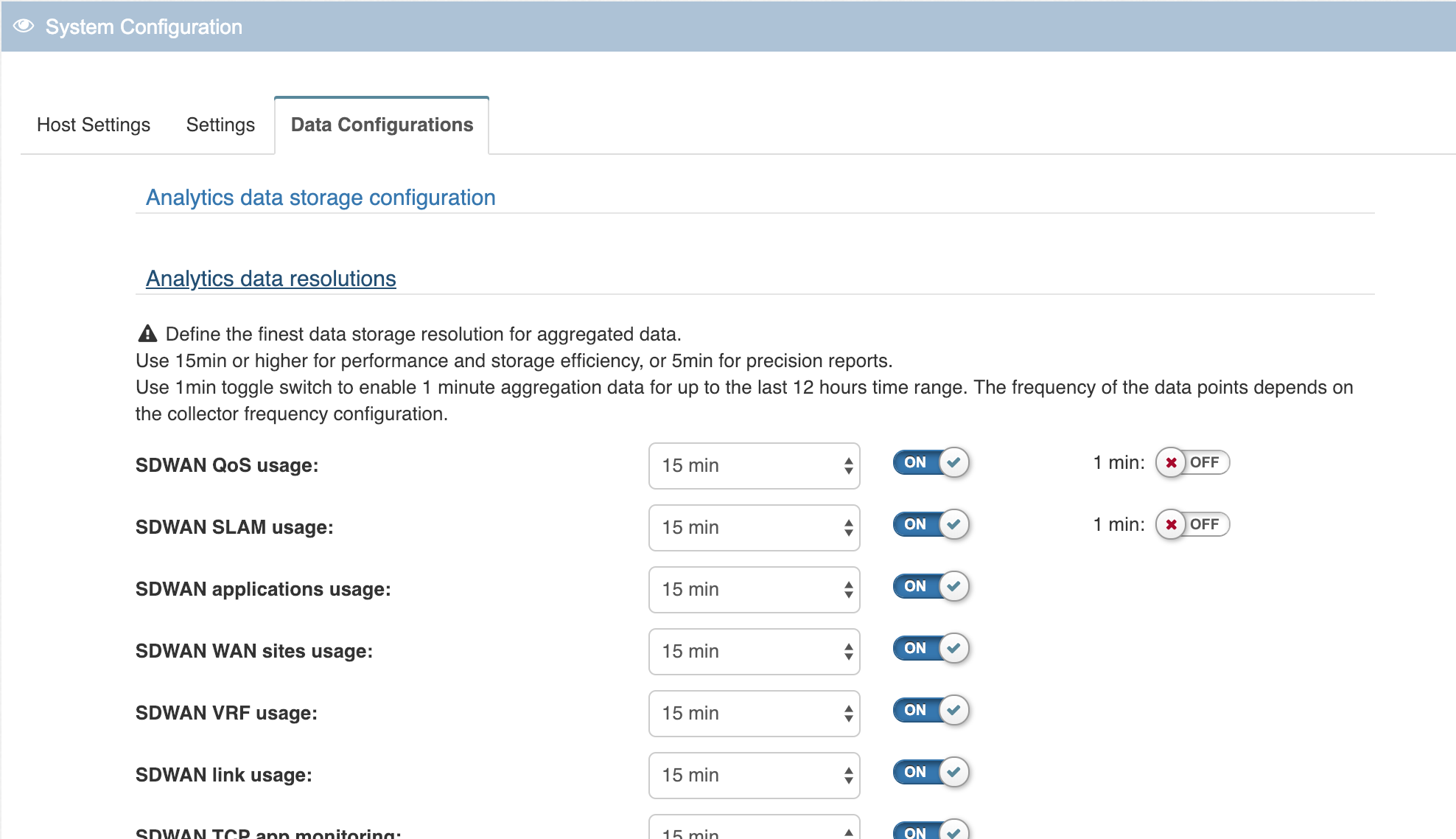Switch to the Host Settings tab
This screenshot has width=1456, height=839.
click(x=94, y=125)
